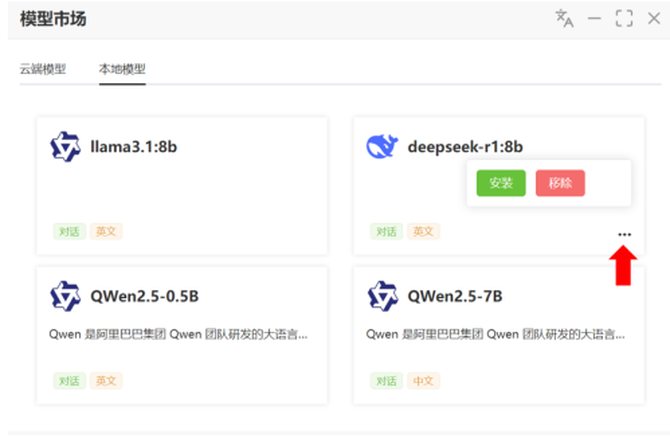Image resolution: width=670 pixels, height=438 pixels.
Task: Click the llama3.1:8b model logo icon
Action: tap(65, 147)
